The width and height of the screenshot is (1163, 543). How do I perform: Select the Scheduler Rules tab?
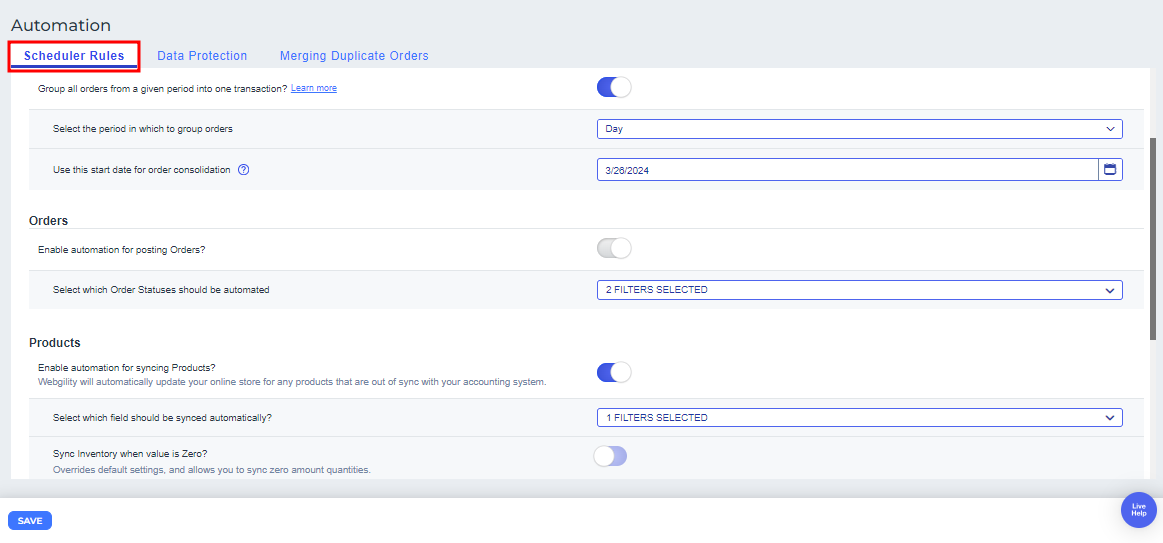coord(74,56)
